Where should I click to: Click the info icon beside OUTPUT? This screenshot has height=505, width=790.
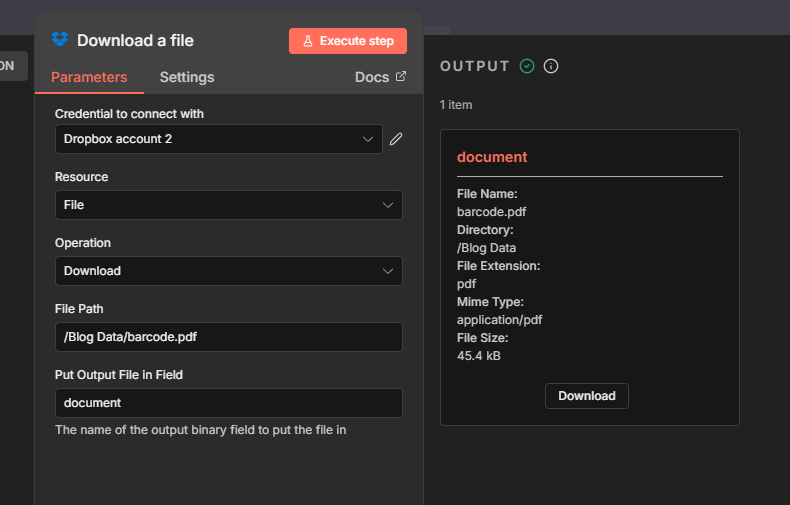(x=551, y=66)
